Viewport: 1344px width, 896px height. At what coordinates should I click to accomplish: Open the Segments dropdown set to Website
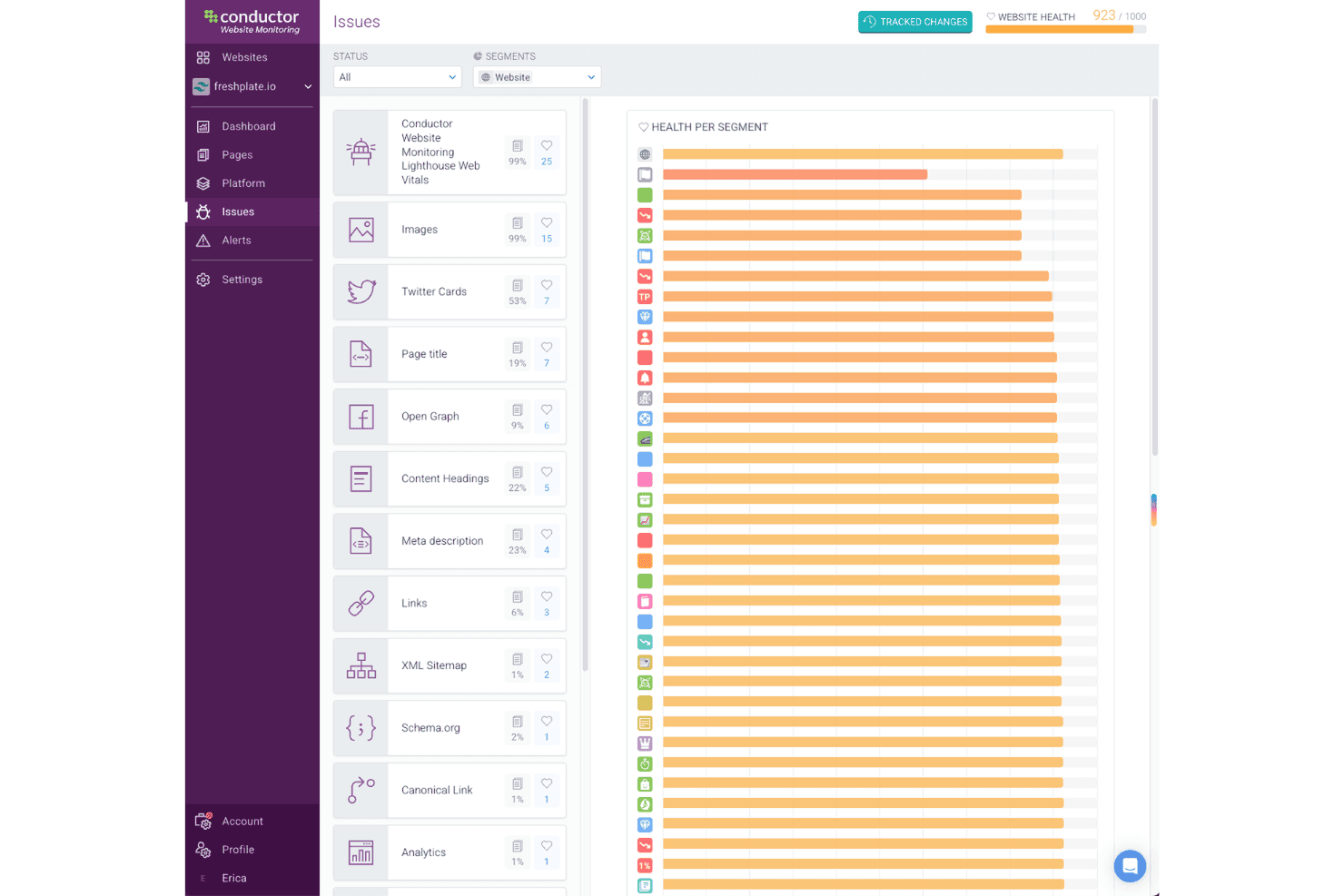pyautogui.click(x=537, y=77)
